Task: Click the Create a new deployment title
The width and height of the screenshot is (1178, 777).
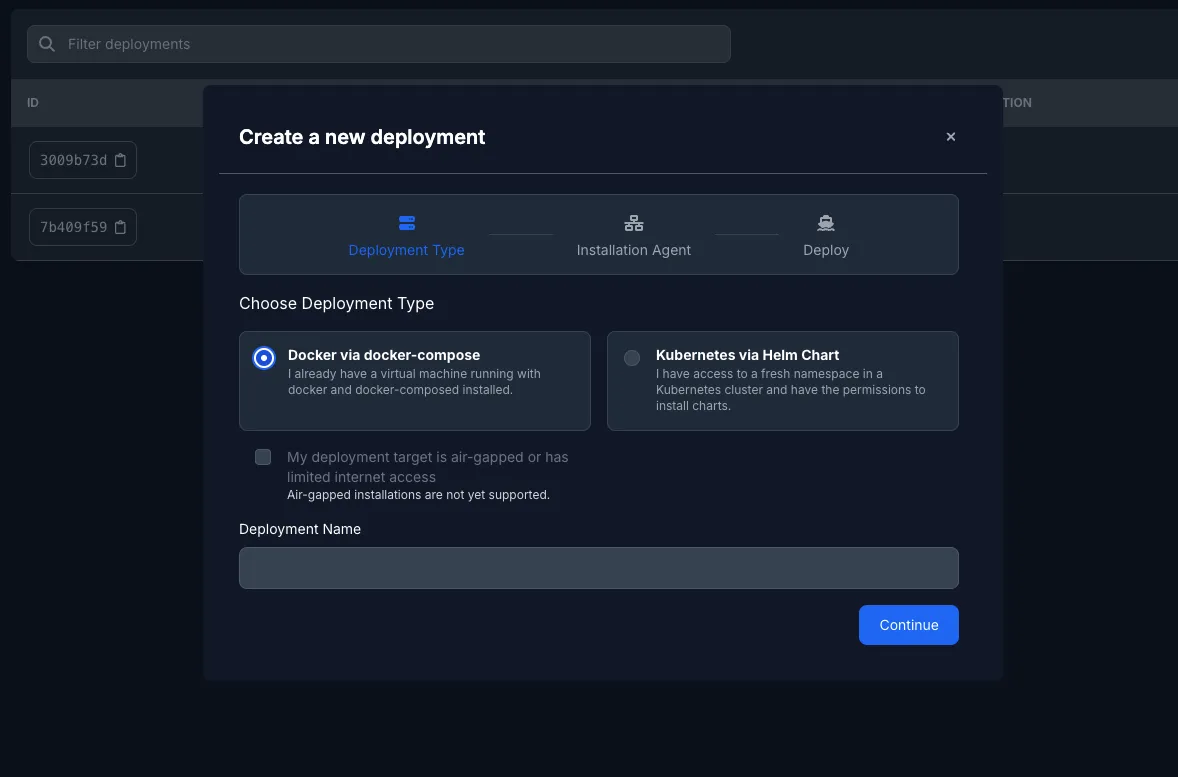Action: [362, 137]
